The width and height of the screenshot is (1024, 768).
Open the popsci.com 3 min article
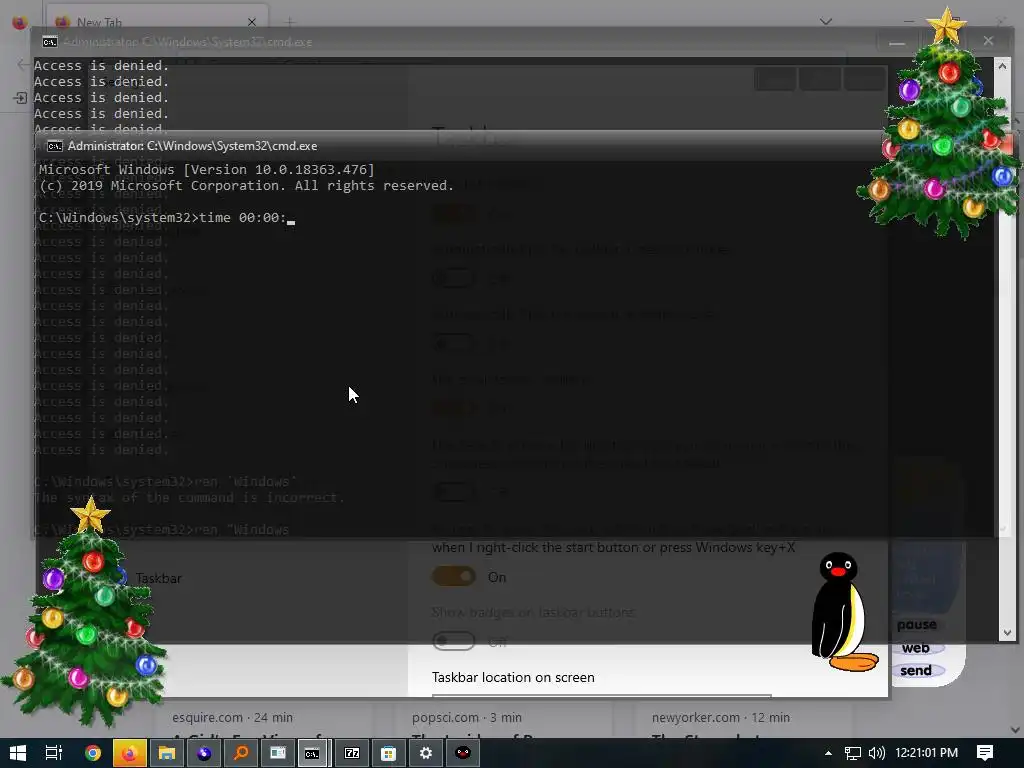[x=467, y=718]
